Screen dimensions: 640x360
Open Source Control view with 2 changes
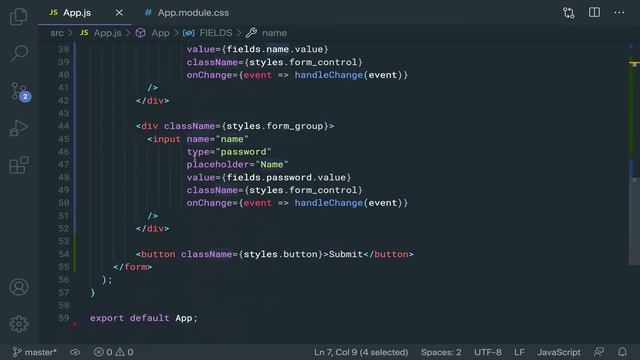tap(20, 91)
